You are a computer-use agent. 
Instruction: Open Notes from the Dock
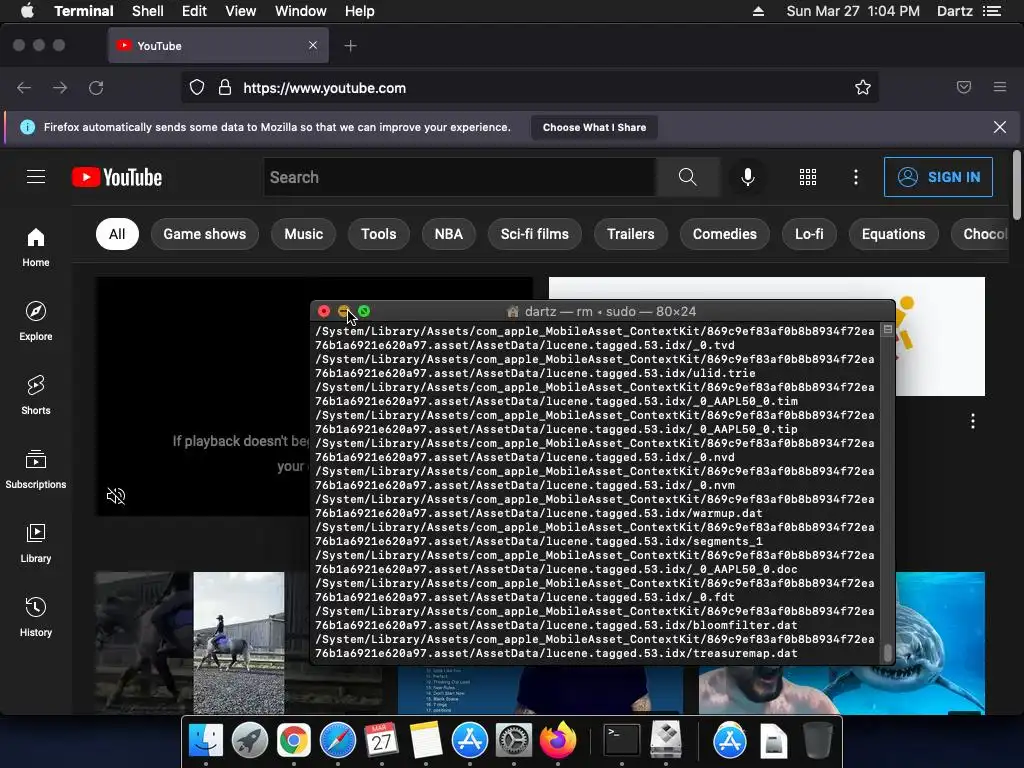pos(426,741)
